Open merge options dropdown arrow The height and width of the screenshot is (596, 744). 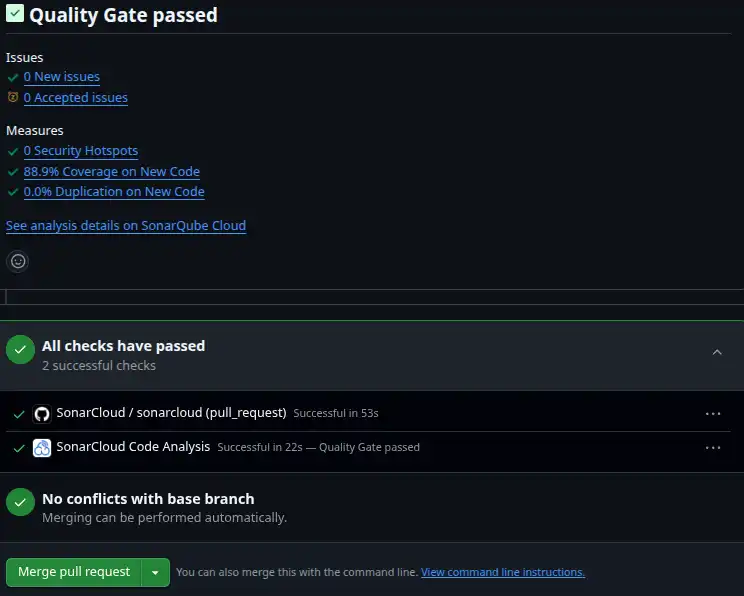click(155, 573)
